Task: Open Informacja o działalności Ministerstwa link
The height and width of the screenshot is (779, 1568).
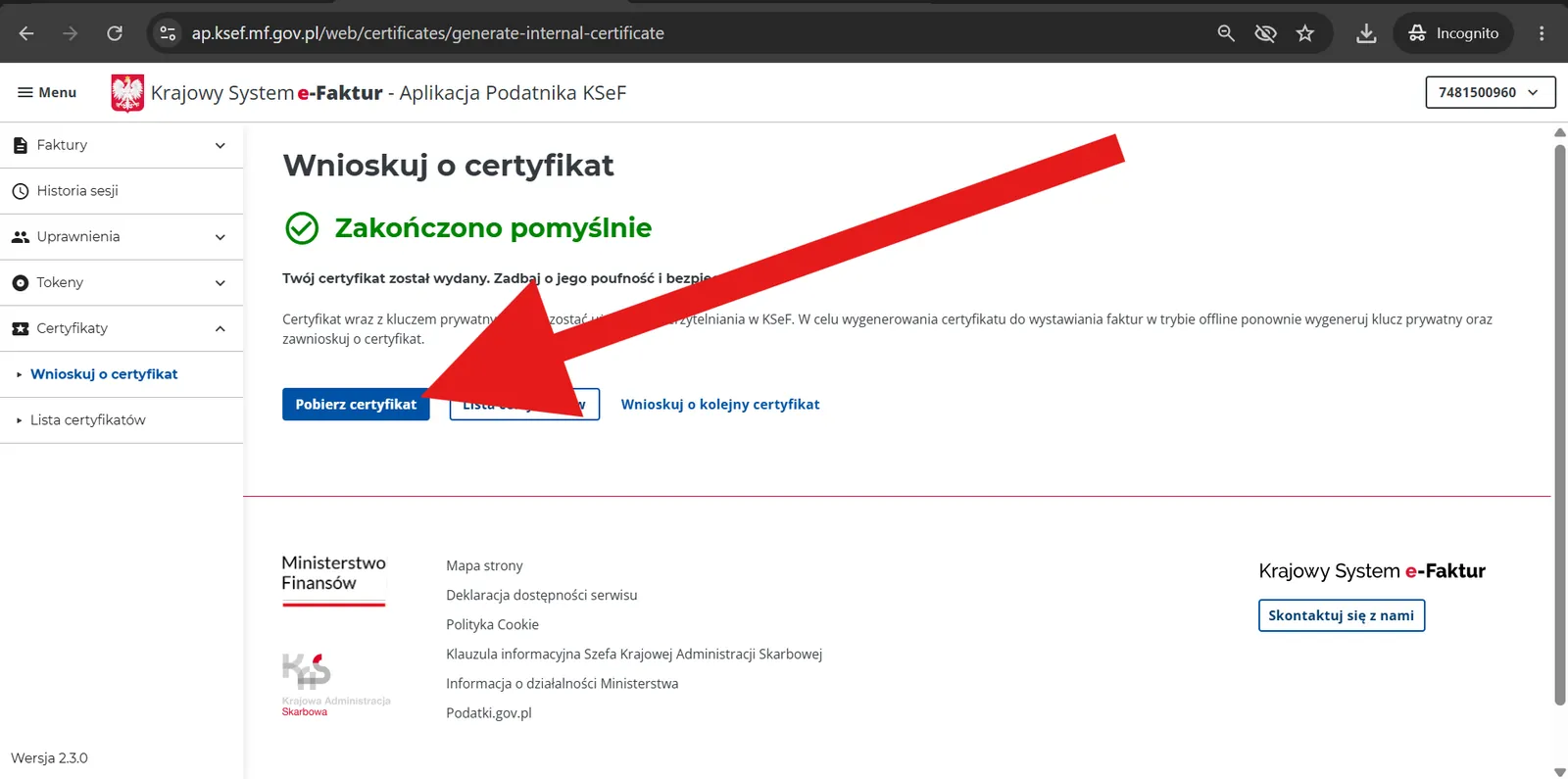Action: [x=563, y=683]
